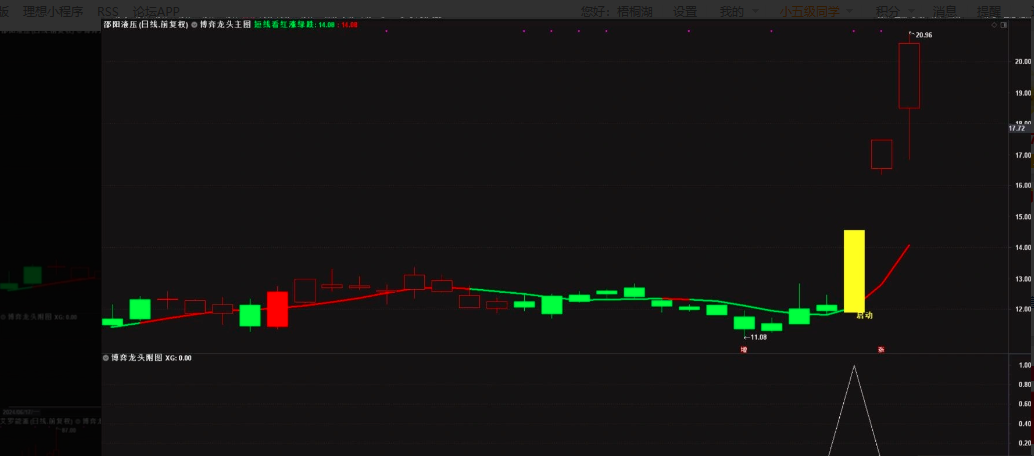Screen dimensions: 1034x456
Task: Click the red marker icon under the yellow candle
Action: (880, 349)
